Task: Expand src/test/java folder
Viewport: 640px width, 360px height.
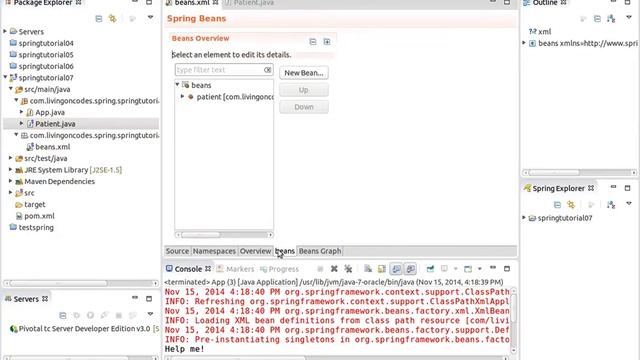Action: point(11,158)
